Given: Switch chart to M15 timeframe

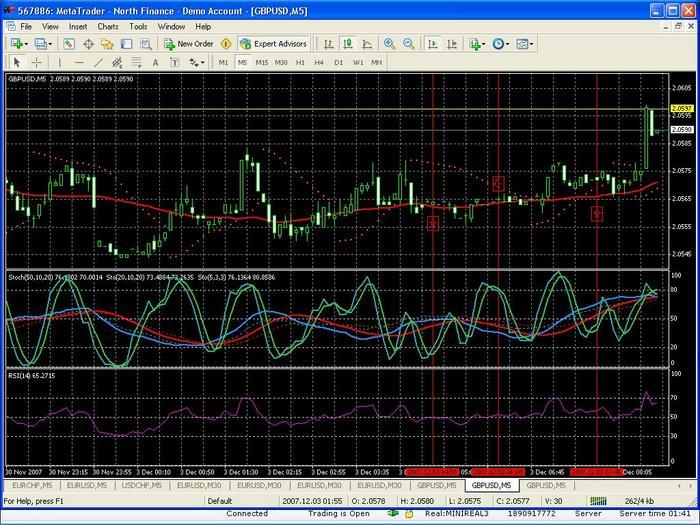Looking at the screenshot, I should 262,62.
